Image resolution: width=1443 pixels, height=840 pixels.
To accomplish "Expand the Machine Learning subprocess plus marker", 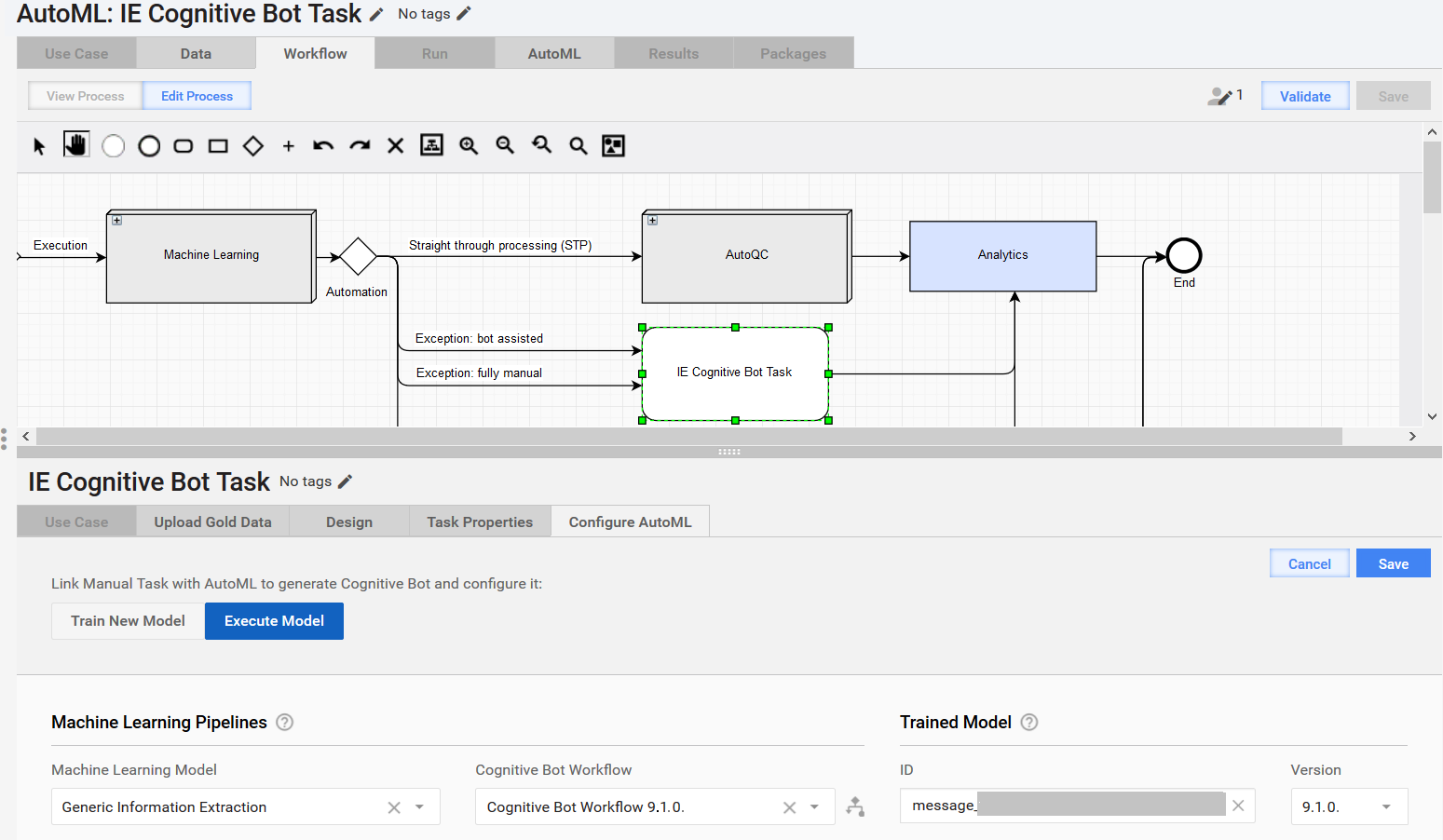I will (117, 221).
